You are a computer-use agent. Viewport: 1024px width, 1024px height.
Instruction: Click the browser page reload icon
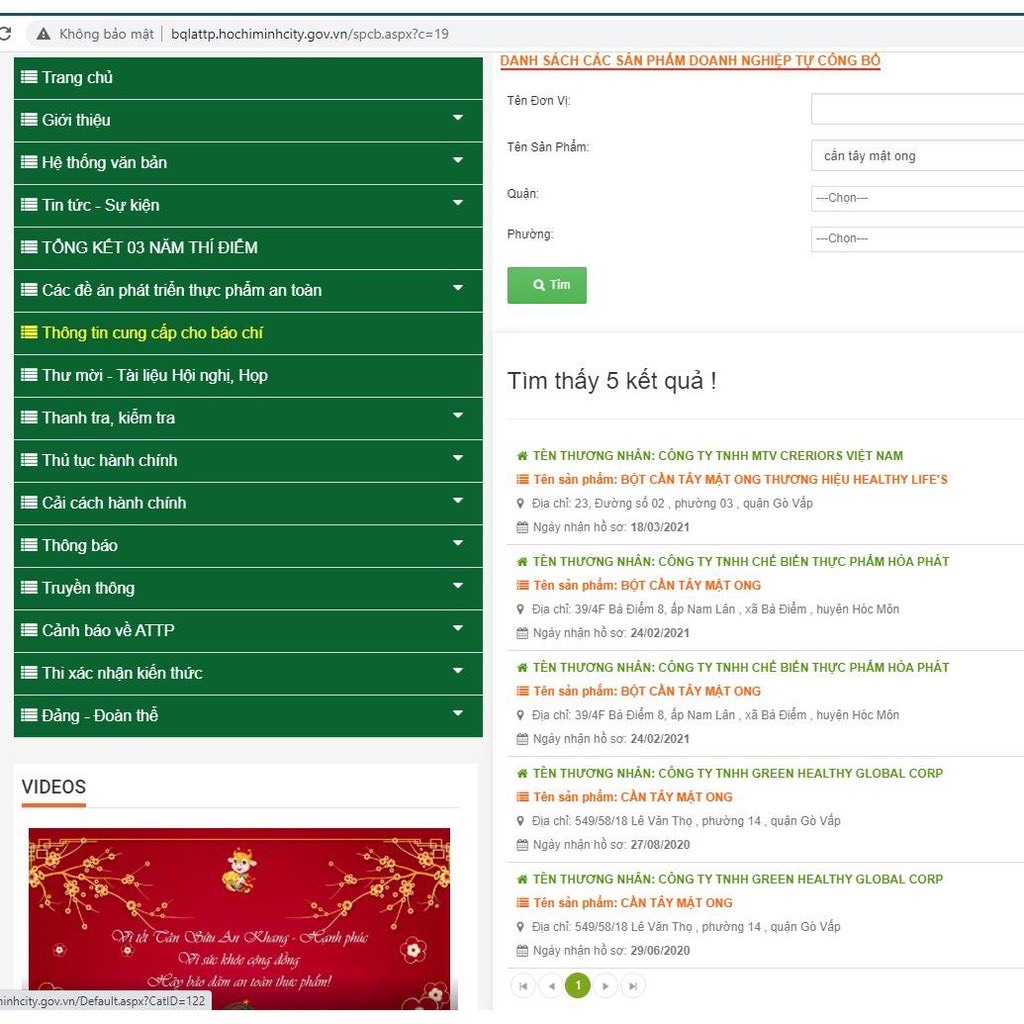click(x=8, y=33)
